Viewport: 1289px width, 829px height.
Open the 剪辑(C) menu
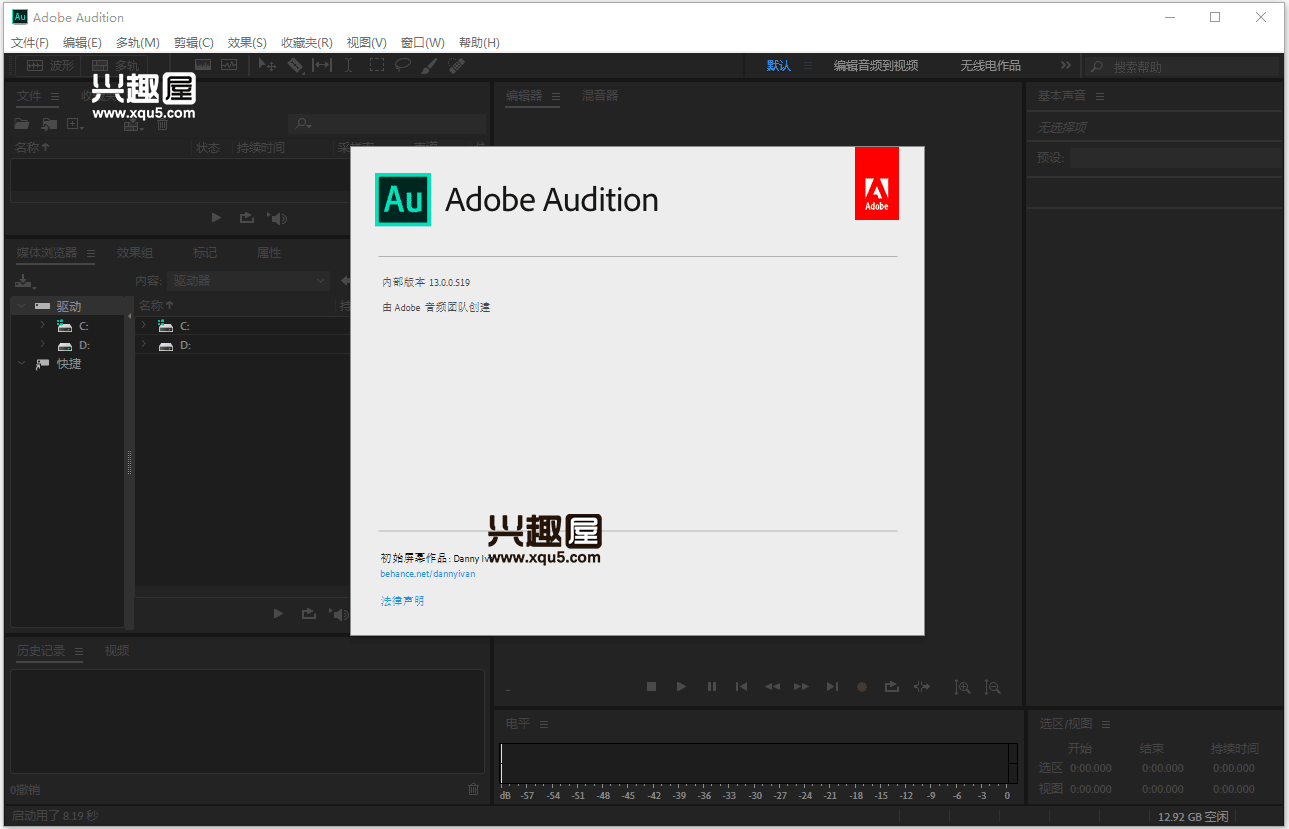pos(194,43)
